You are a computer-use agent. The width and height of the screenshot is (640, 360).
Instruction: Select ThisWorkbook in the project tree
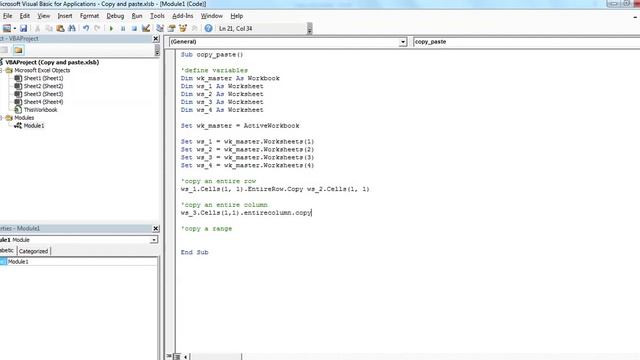[x=40, y=110]
